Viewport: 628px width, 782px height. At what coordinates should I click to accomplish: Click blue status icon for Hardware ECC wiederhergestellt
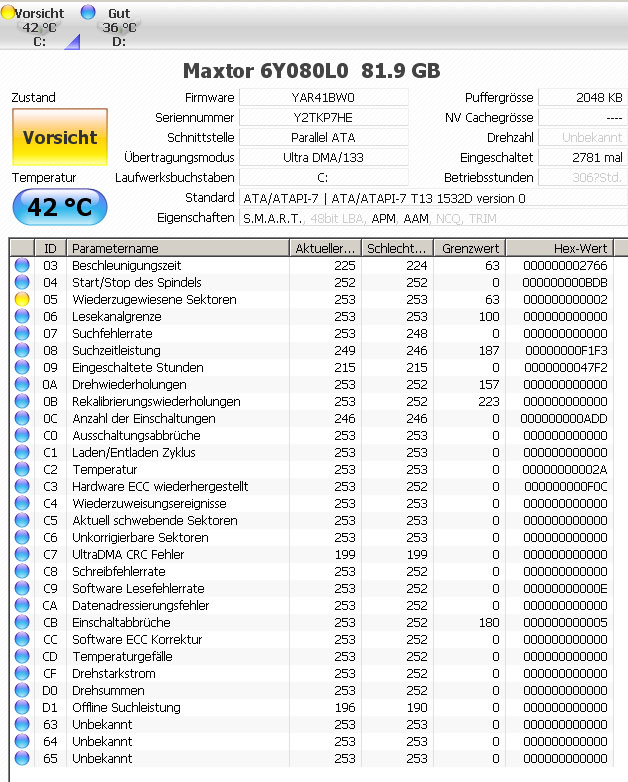[x=22, y=486]
